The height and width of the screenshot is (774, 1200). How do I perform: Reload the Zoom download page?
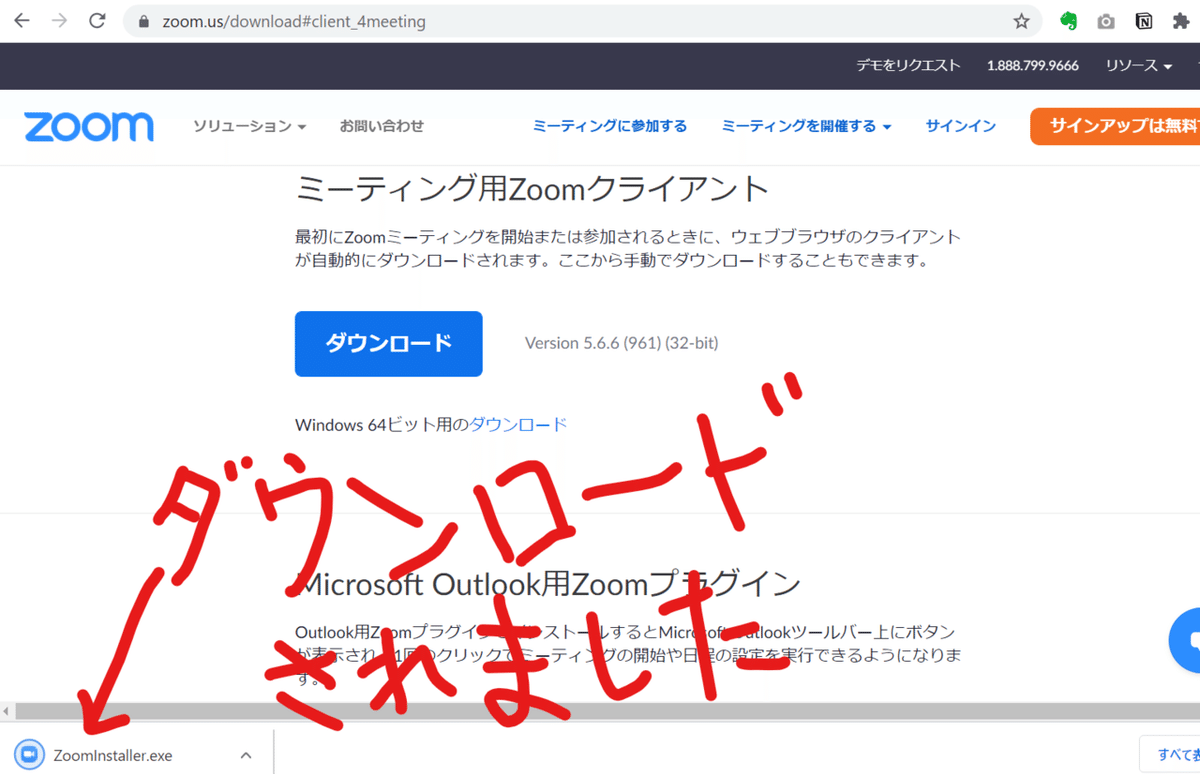click(97, 20)
